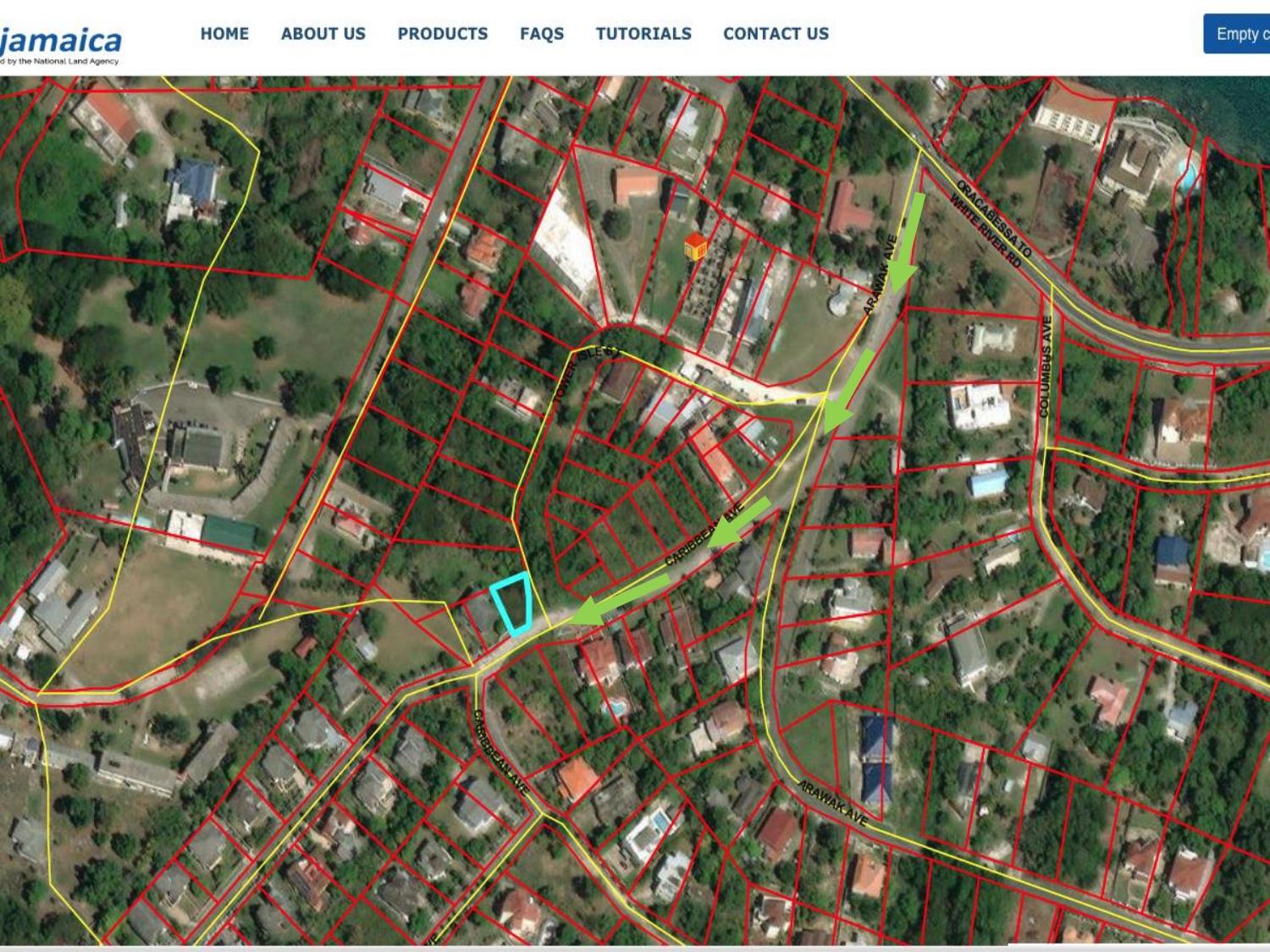Click the Empty cart button
1270x952 pixels.
1237,34
